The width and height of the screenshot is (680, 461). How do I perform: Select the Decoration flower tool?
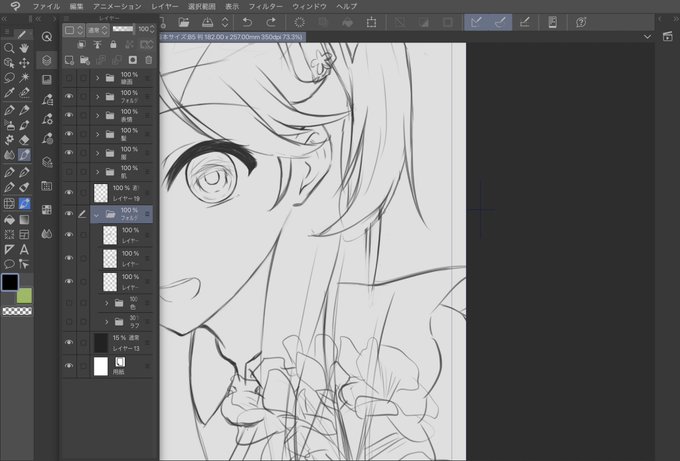click(9, 140)
